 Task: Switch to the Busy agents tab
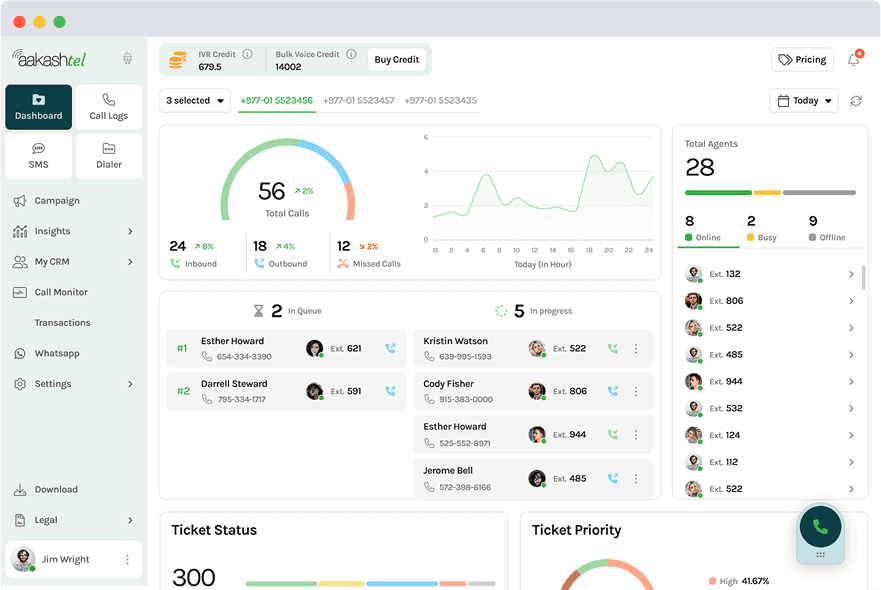[766, 229]
